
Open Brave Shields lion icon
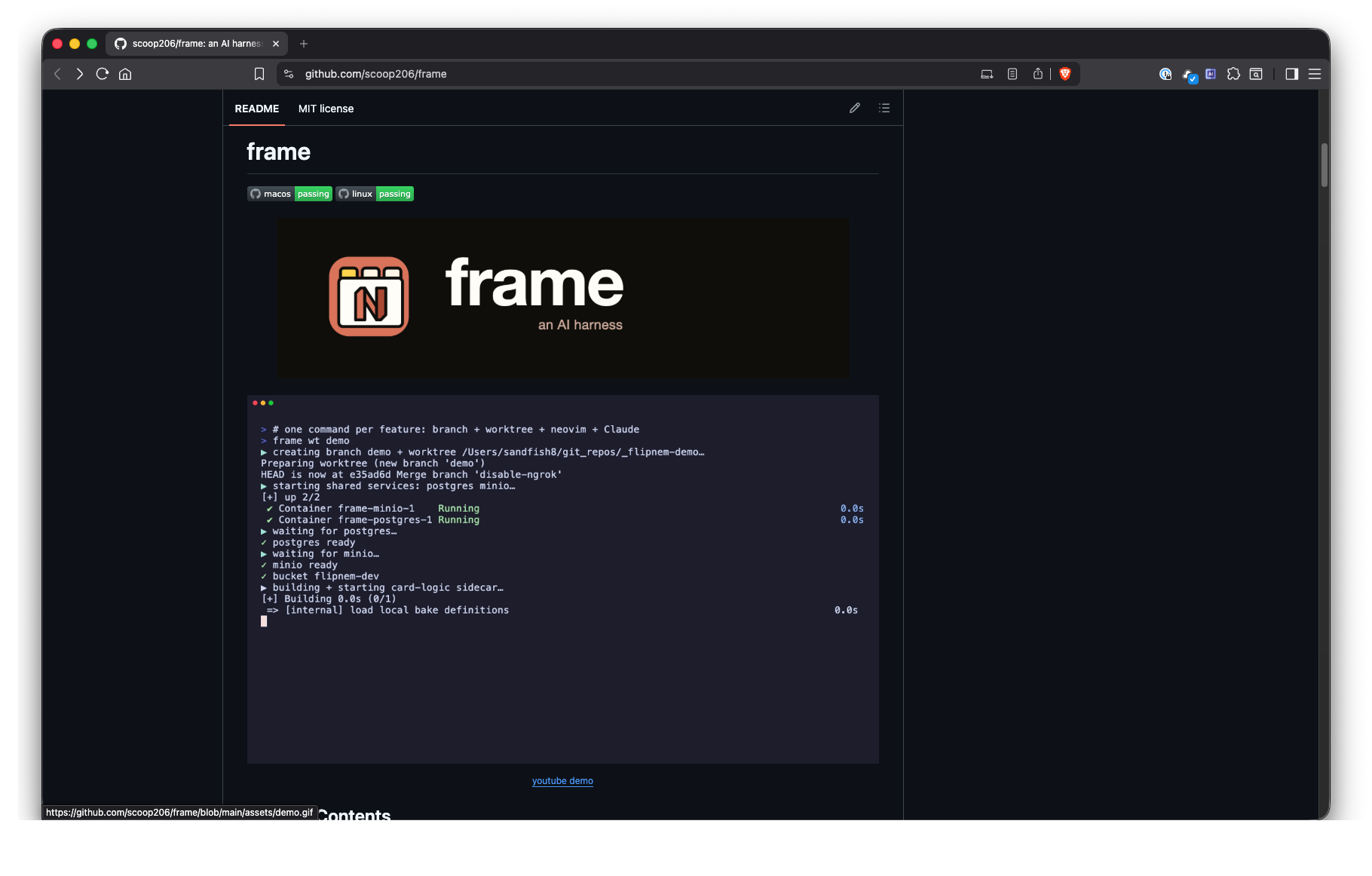coord(1065,74)
